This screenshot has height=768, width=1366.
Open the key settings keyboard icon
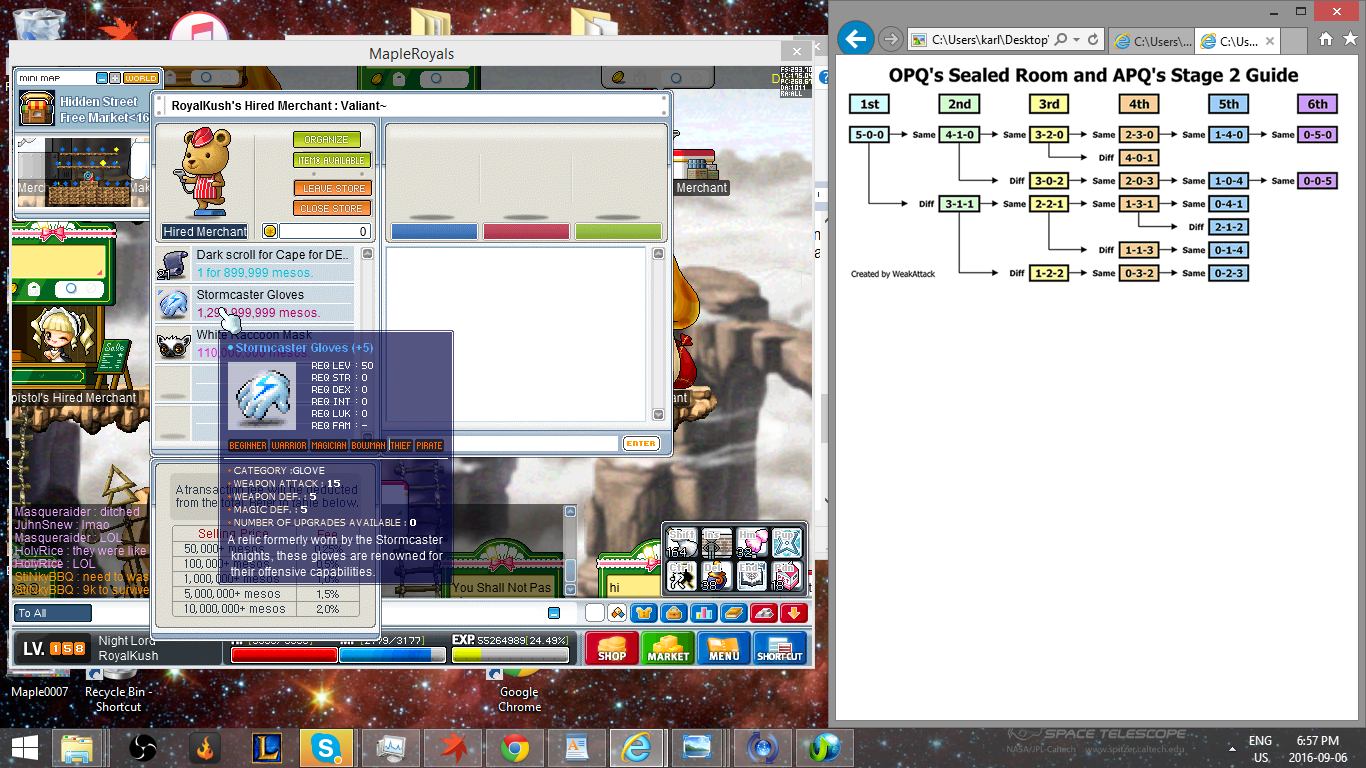pyautogui.click(x=764, y=613)
